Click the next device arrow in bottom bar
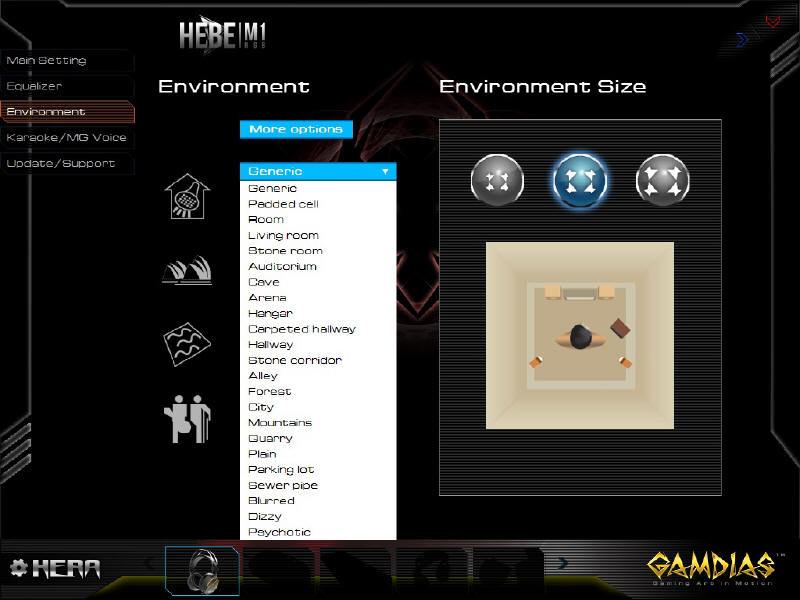The height and width of the screenshot is (600, 800). [562, 563]
